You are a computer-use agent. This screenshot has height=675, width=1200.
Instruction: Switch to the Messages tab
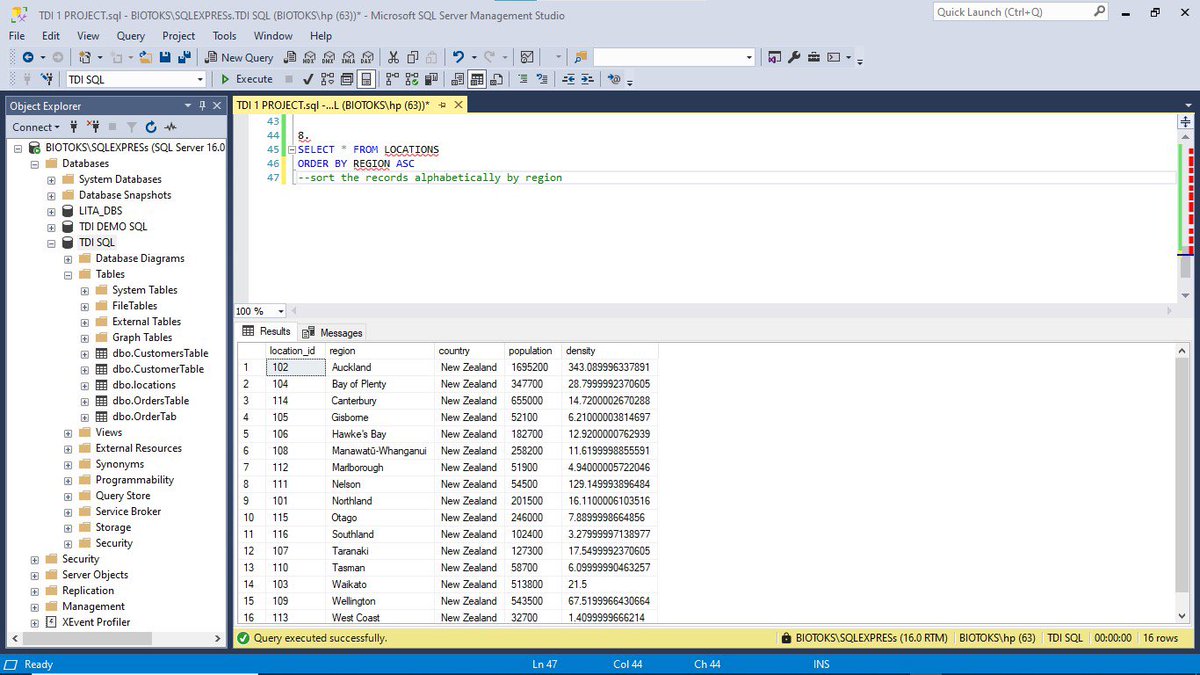coord(333,332)
